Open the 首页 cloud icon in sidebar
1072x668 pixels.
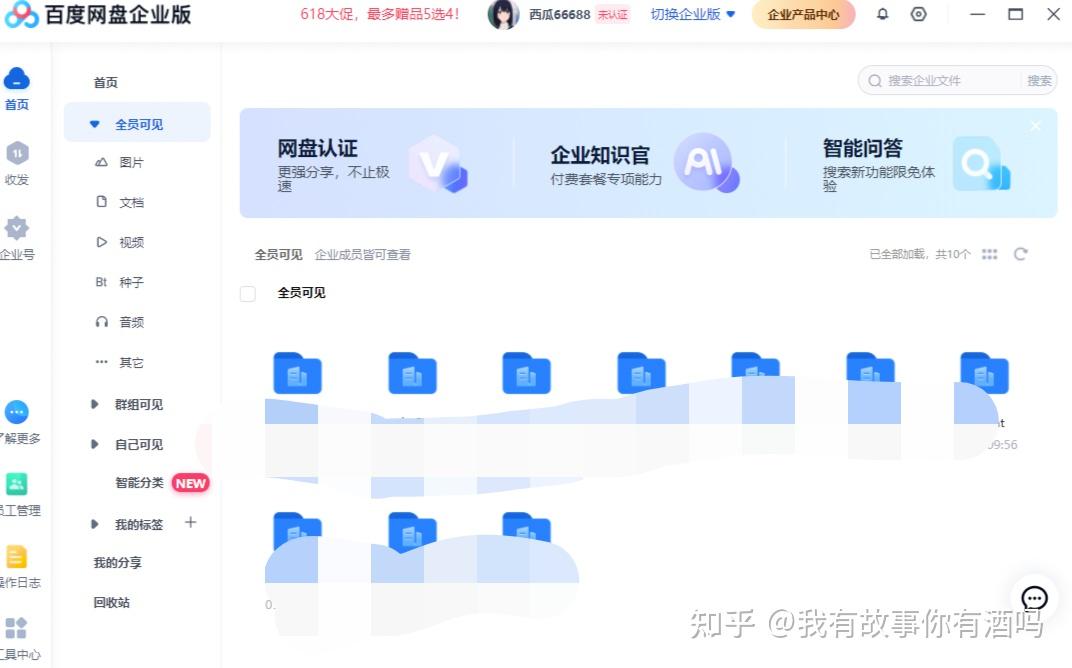[x=16, y=79]
